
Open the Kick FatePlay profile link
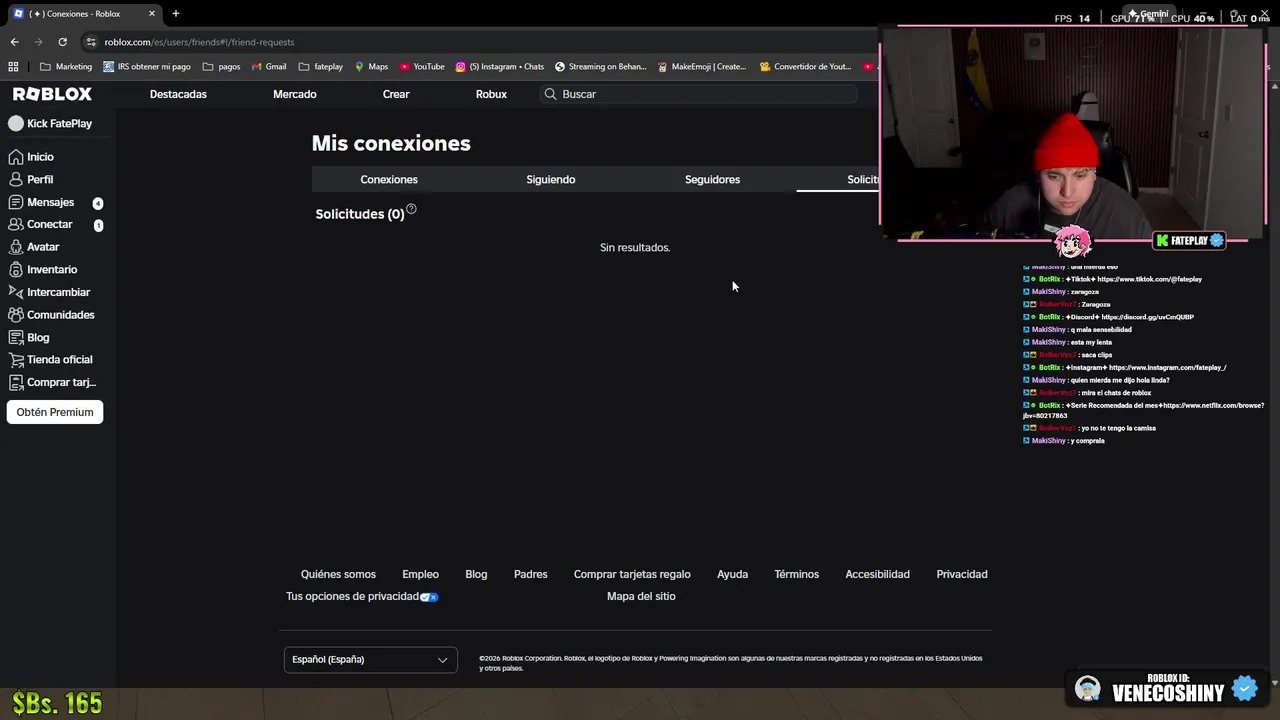(x=50, y=124)
